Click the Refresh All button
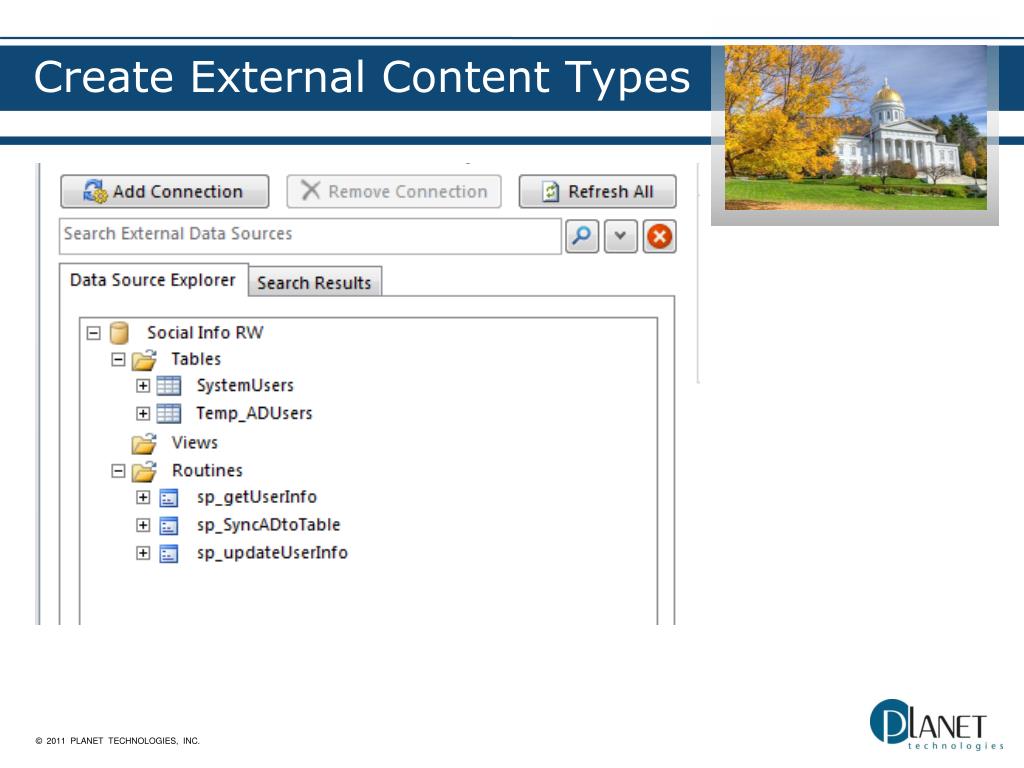Image resolution: width=1024 pixels, height=768 pixels. (x=598, y=191)
